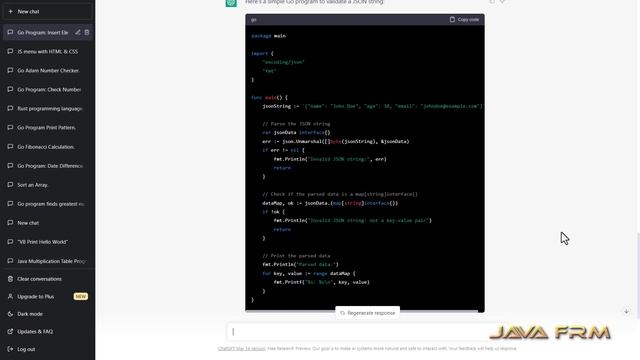
Task: Click chat bubble icon next to Go Fibonacci Calculation
Action: pos(10,146)
